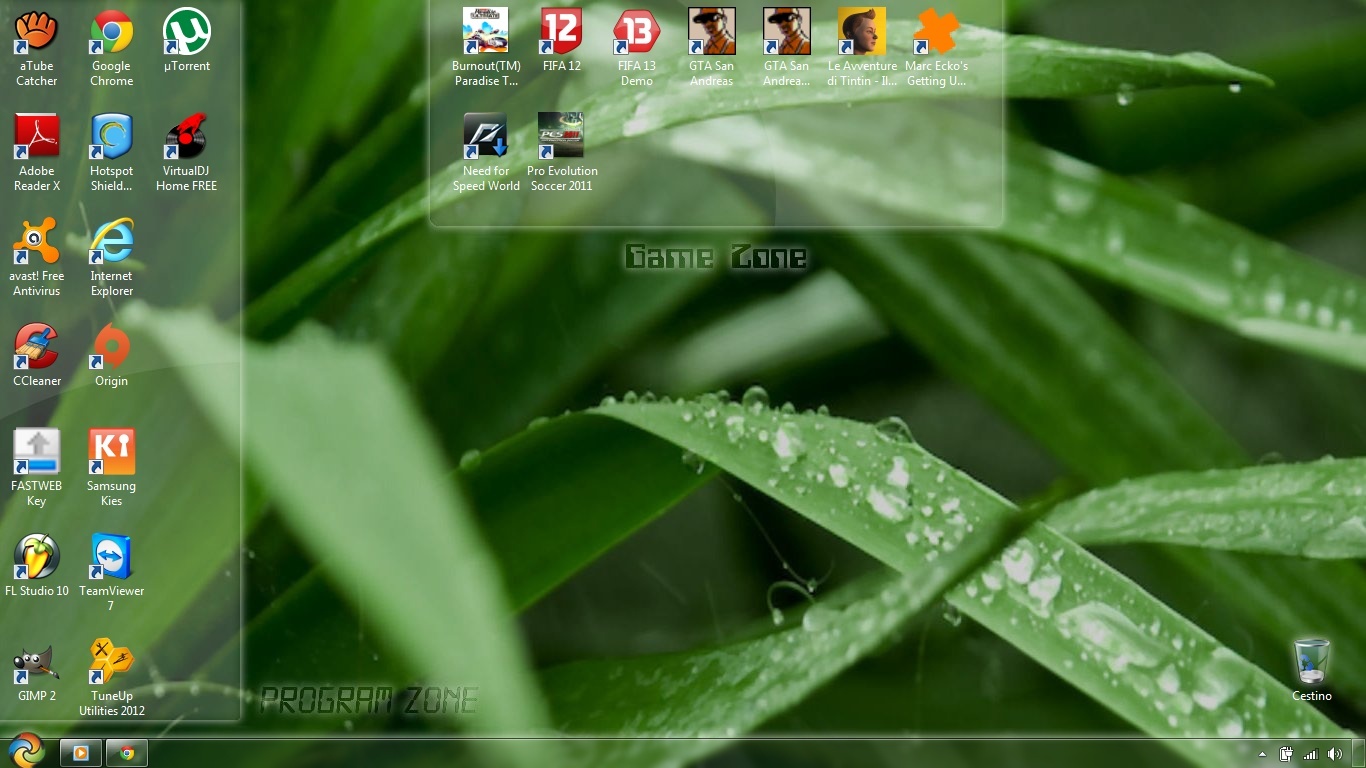The width and height of the screenshot is (1366, 768).
Task: Expand hidden system tray icons arrow
Action: coord(1262,754)
